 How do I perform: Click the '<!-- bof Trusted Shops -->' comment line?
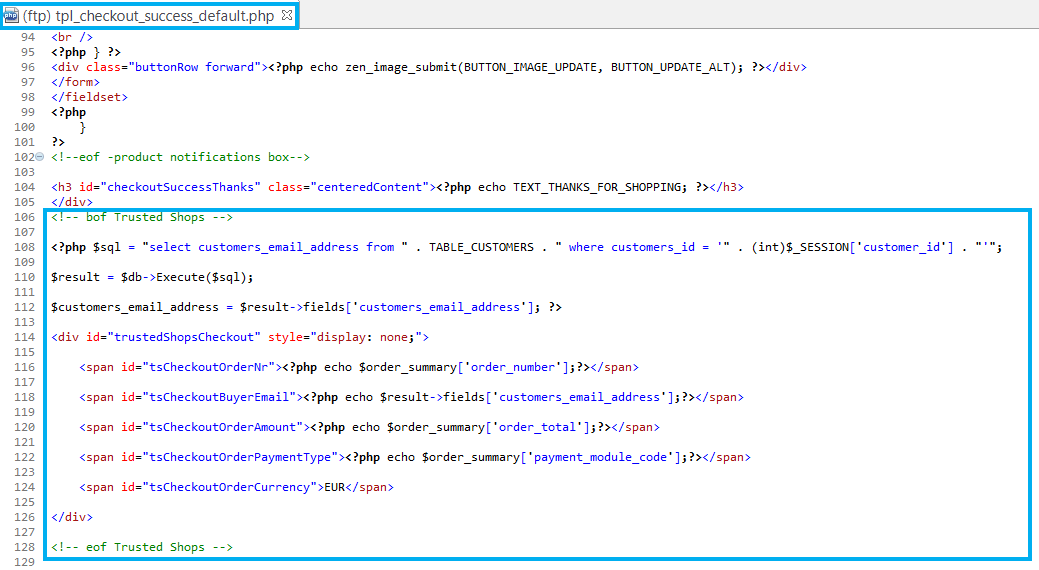[x=142, y=217]
